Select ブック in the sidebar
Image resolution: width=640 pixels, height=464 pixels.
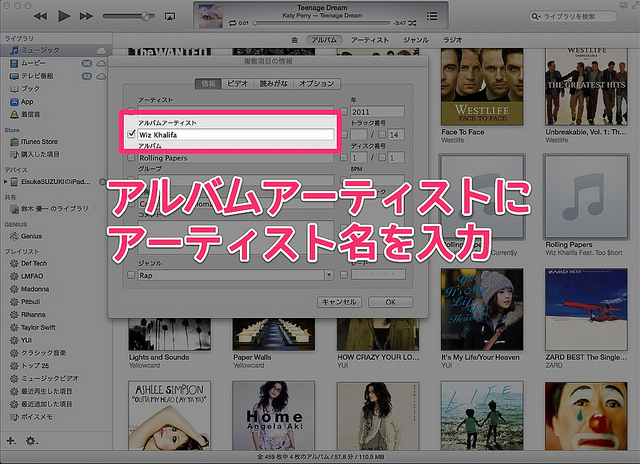pos(31,89)
